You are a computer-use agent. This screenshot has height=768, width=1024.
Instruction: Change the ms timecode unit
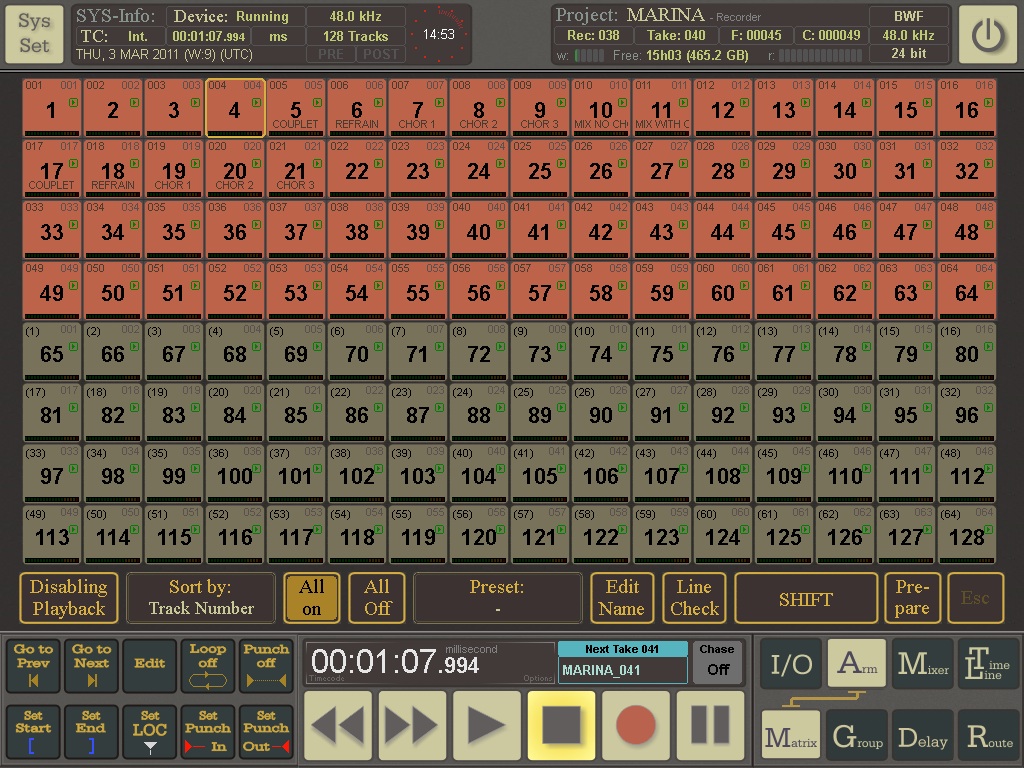pyautogui.click(x=278, y=37)
